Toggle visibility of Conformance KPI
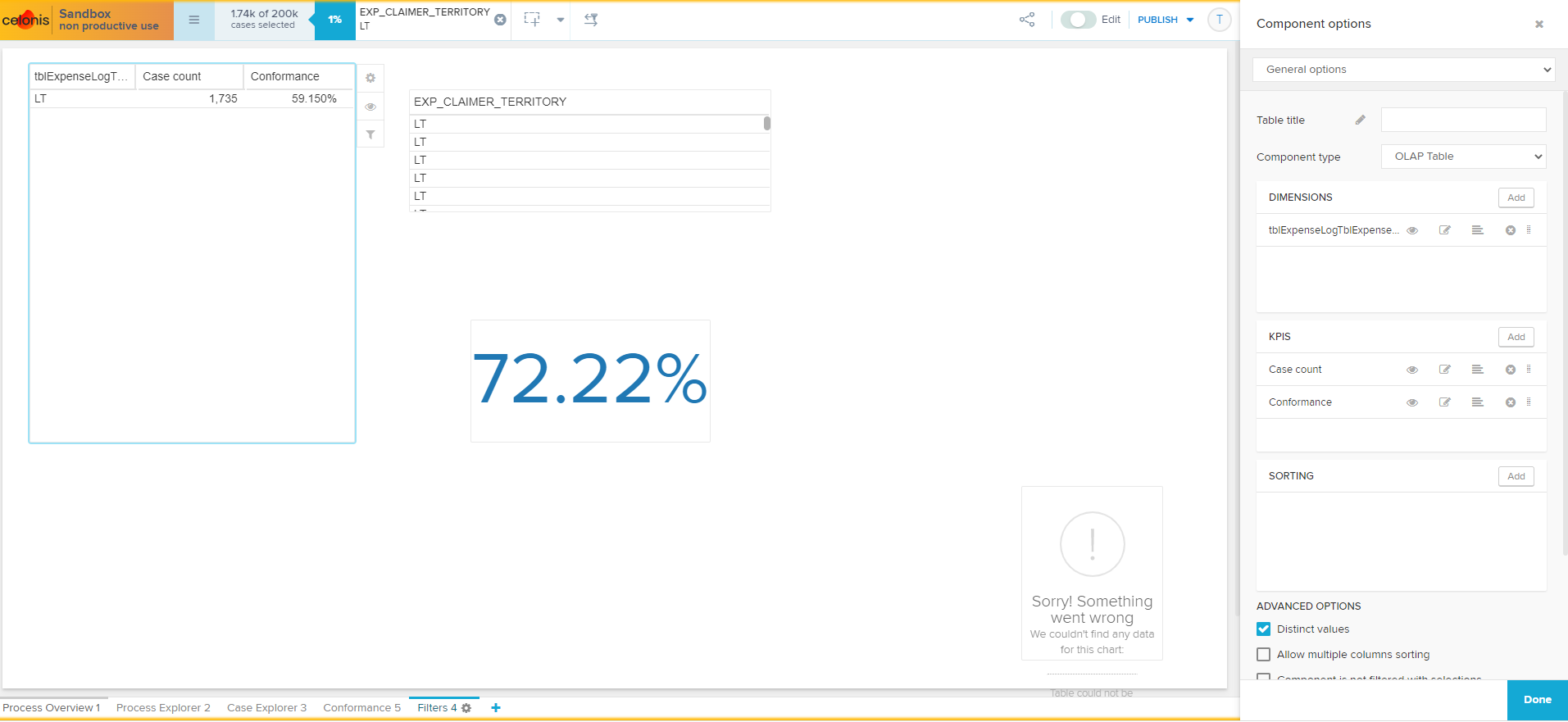The width and height of the screenshot is (1568, 722). (x=1412, y=402)
